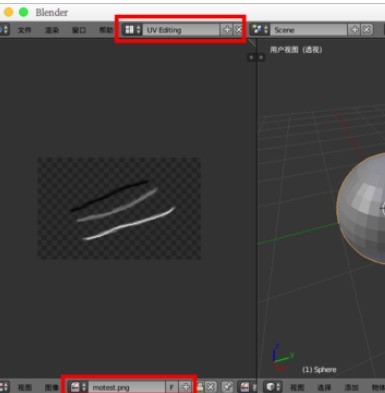Open the image browse dropdown

click(x=78, y=387)
